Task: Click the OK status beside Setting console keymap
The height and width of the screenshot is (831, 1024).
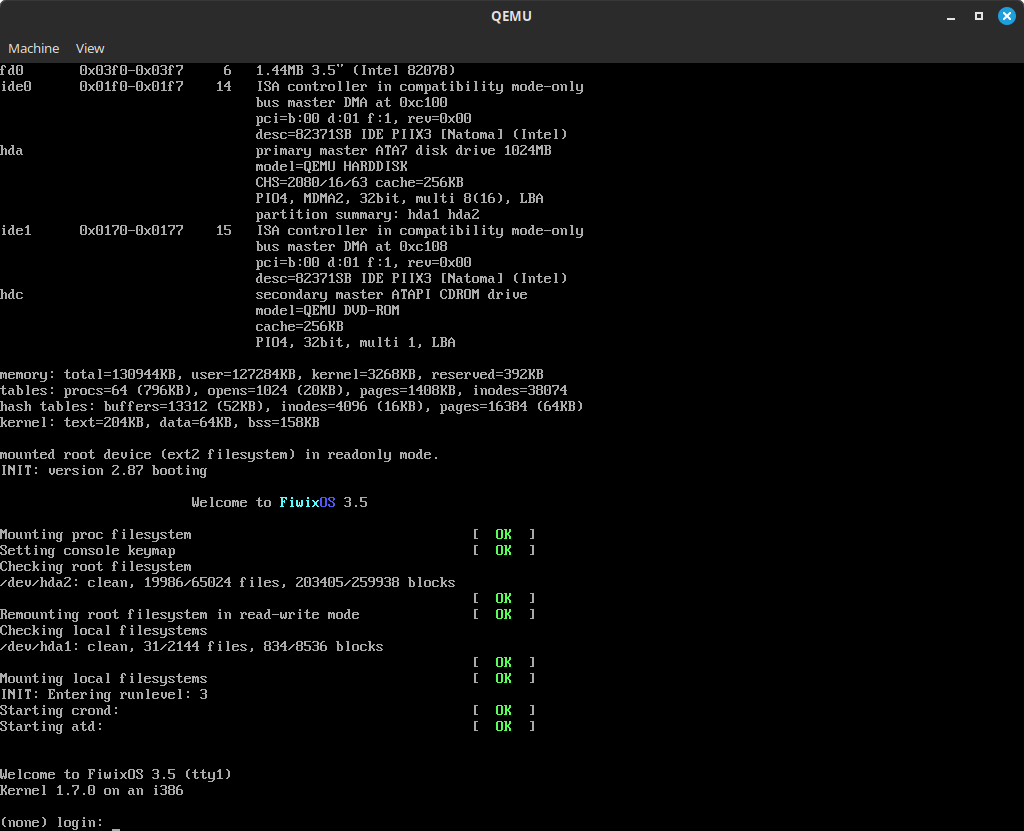Action: click(x=503, y=550)
